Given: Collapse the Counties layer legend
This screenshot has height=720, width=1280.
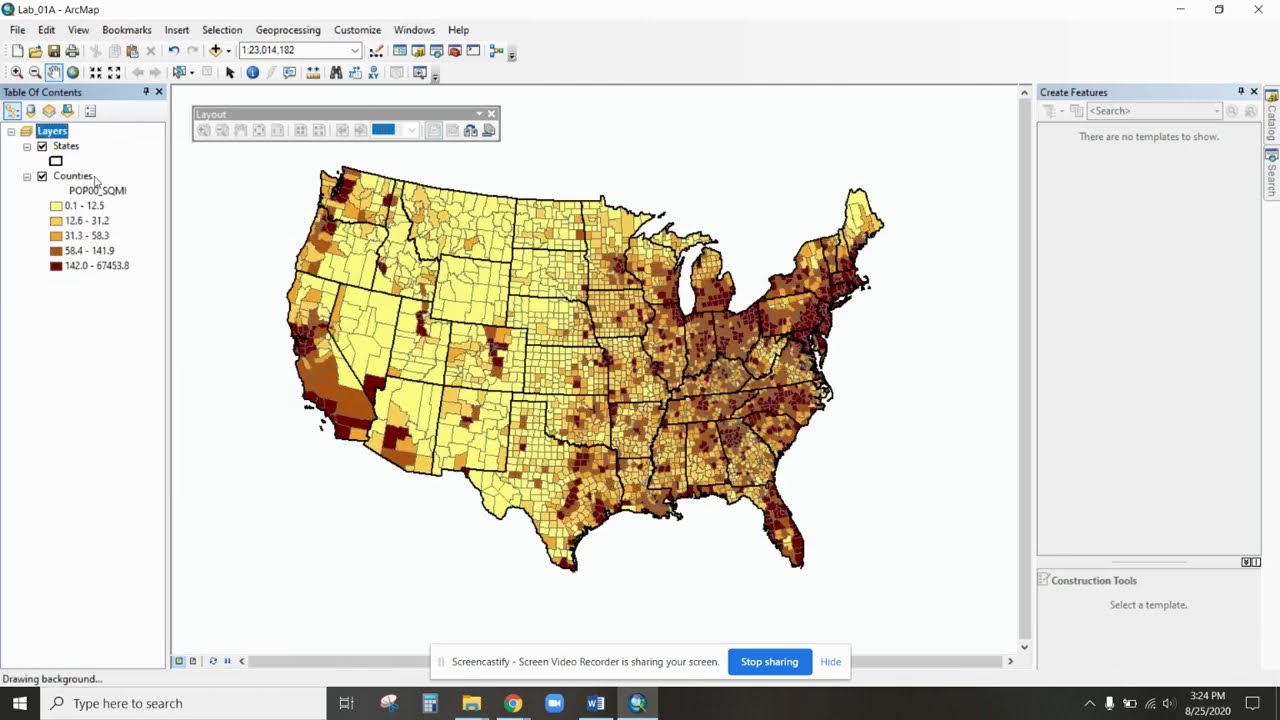Looking at the screenshot, I should pyautogui.click(x=27, y=177).
